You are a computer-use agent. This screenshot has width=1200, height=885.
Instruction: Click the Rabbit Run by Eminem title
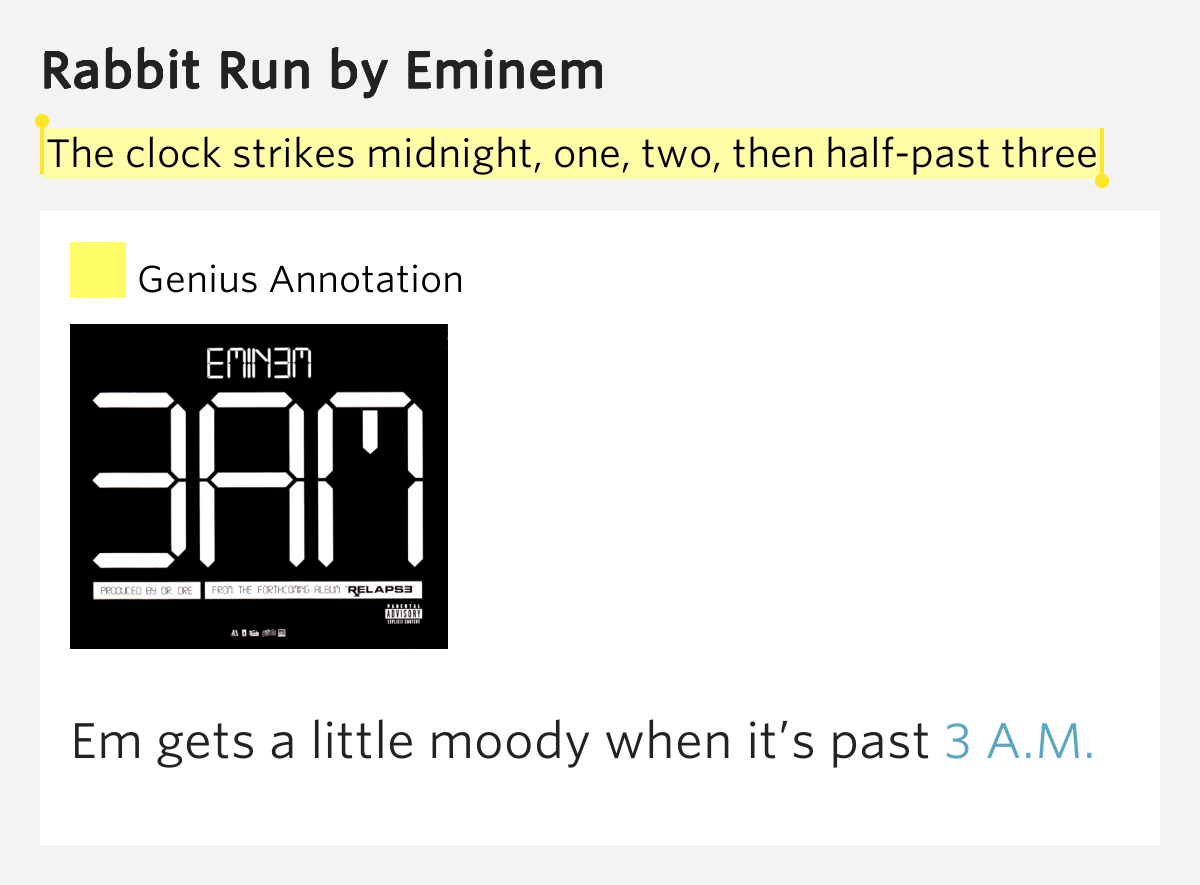323,71
